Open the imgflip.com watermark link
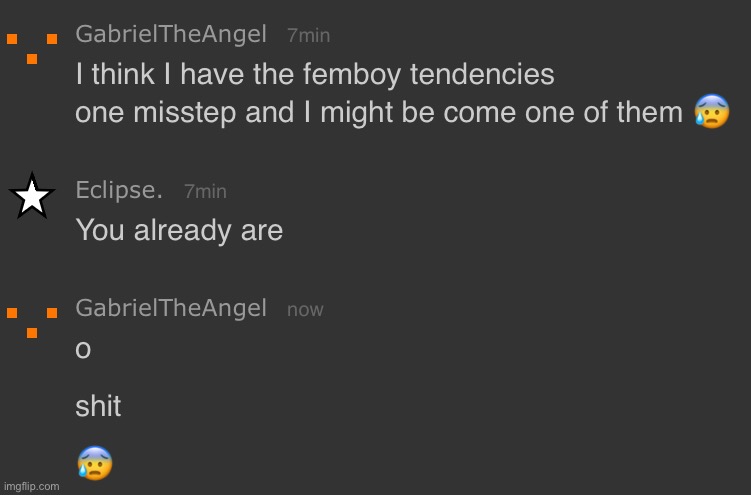Screen dimensions: 751x495 point(32,486)
